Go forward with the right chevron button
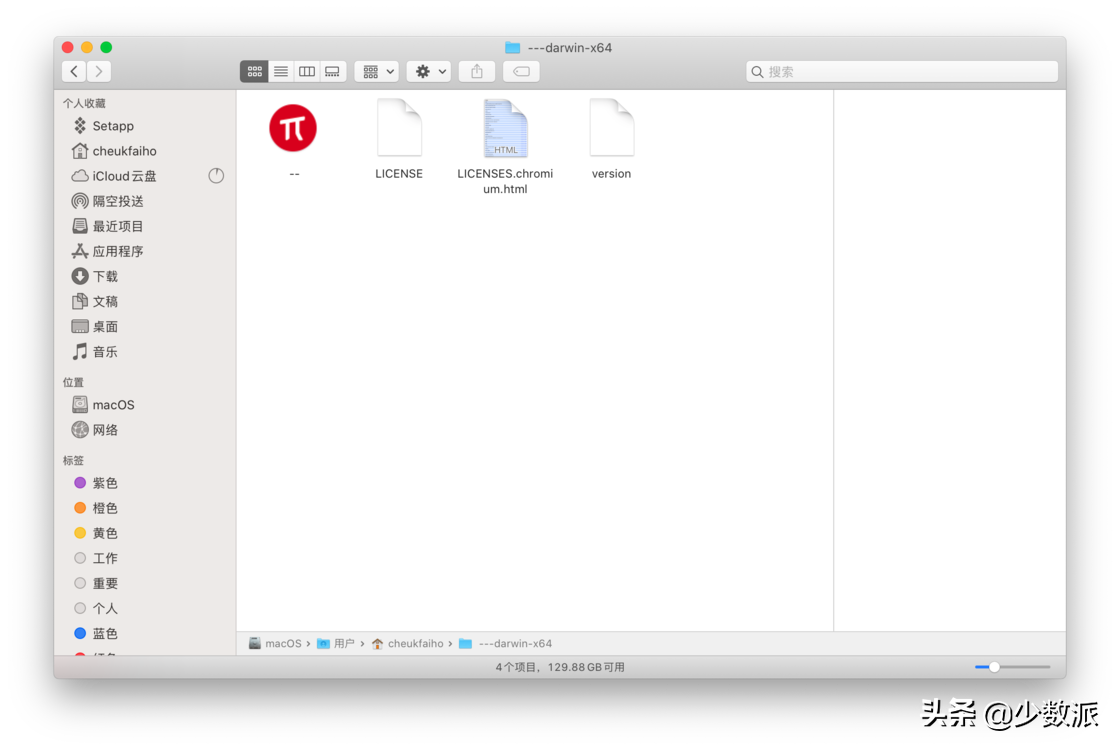Image resolution: width=1120 pixels, height=750 pixels. point(99,71)
